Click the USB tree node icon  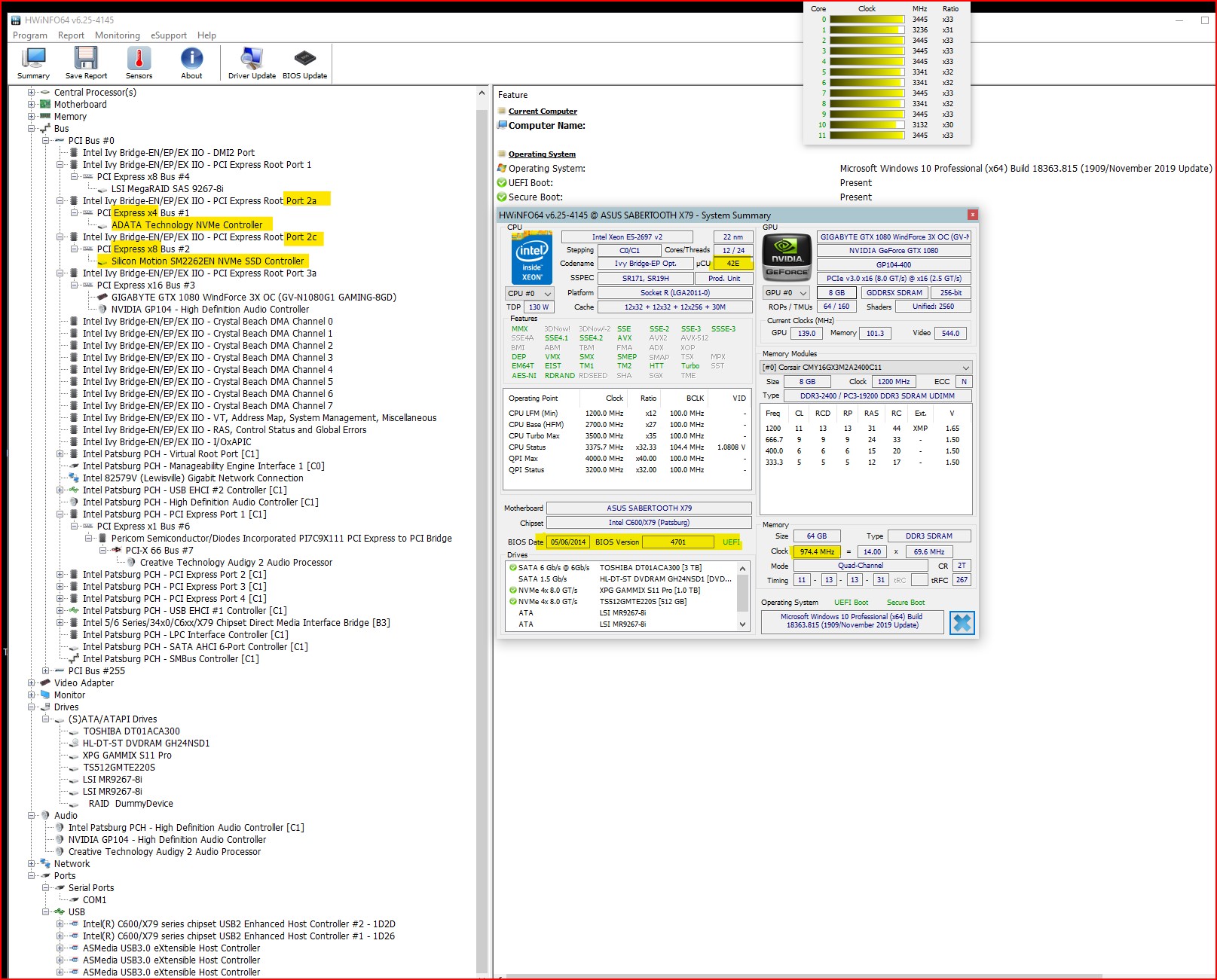tap(60, 912)
